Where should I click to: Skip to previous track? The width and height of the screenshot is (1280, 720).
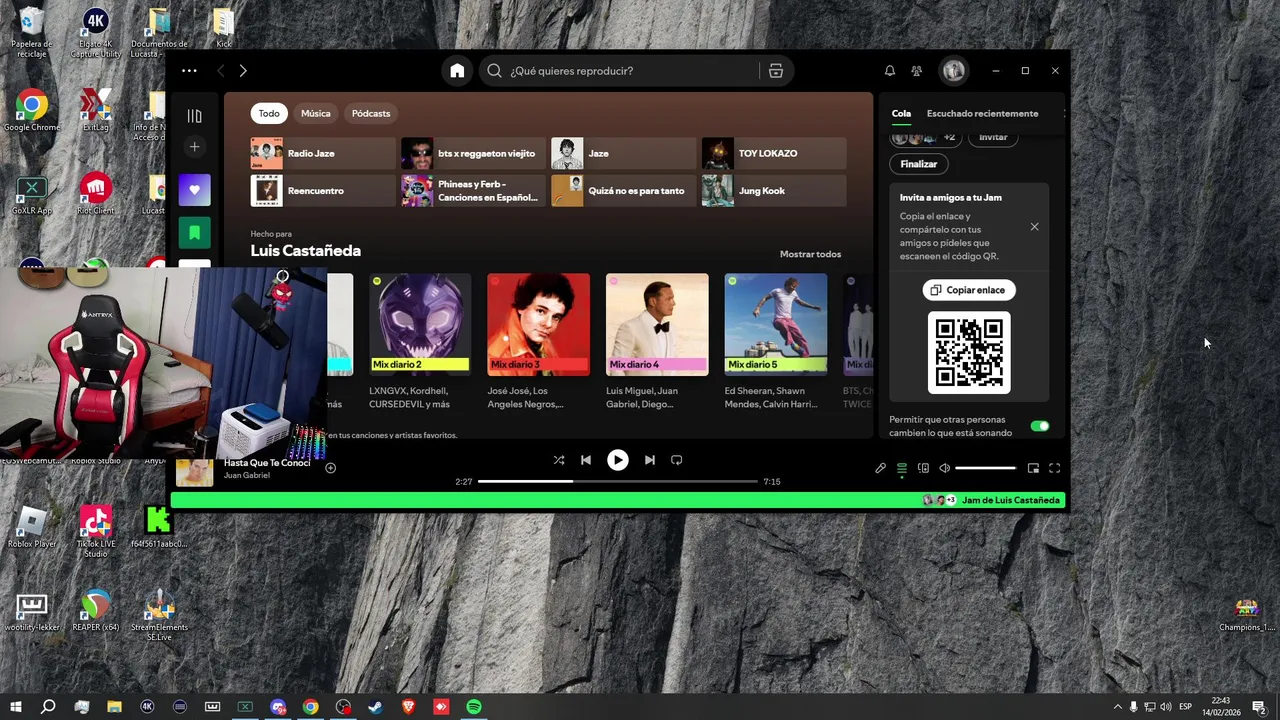click(586, 460)
